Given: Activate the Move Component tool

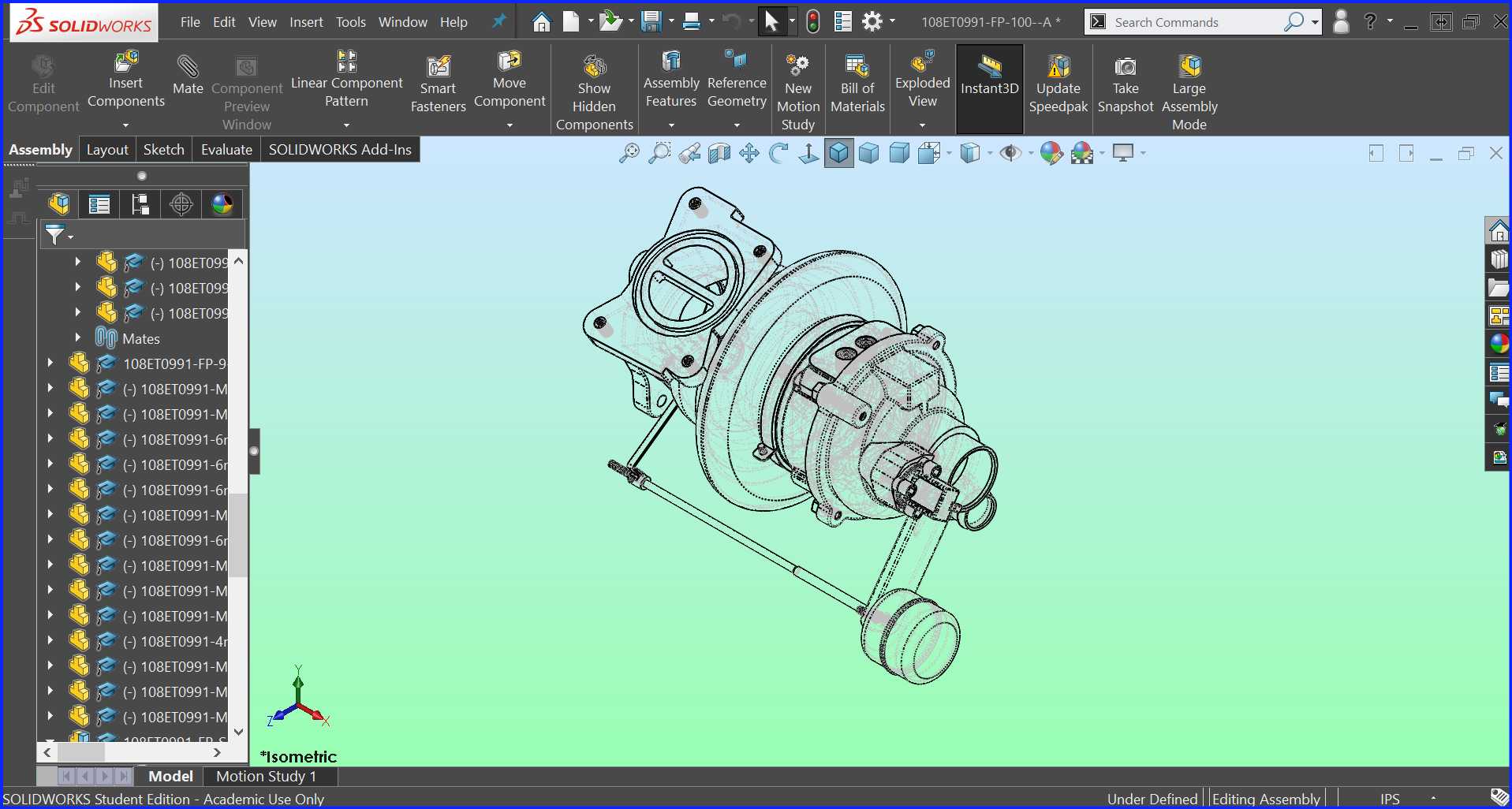Looking at the screenshot, I should coord(510,80).
